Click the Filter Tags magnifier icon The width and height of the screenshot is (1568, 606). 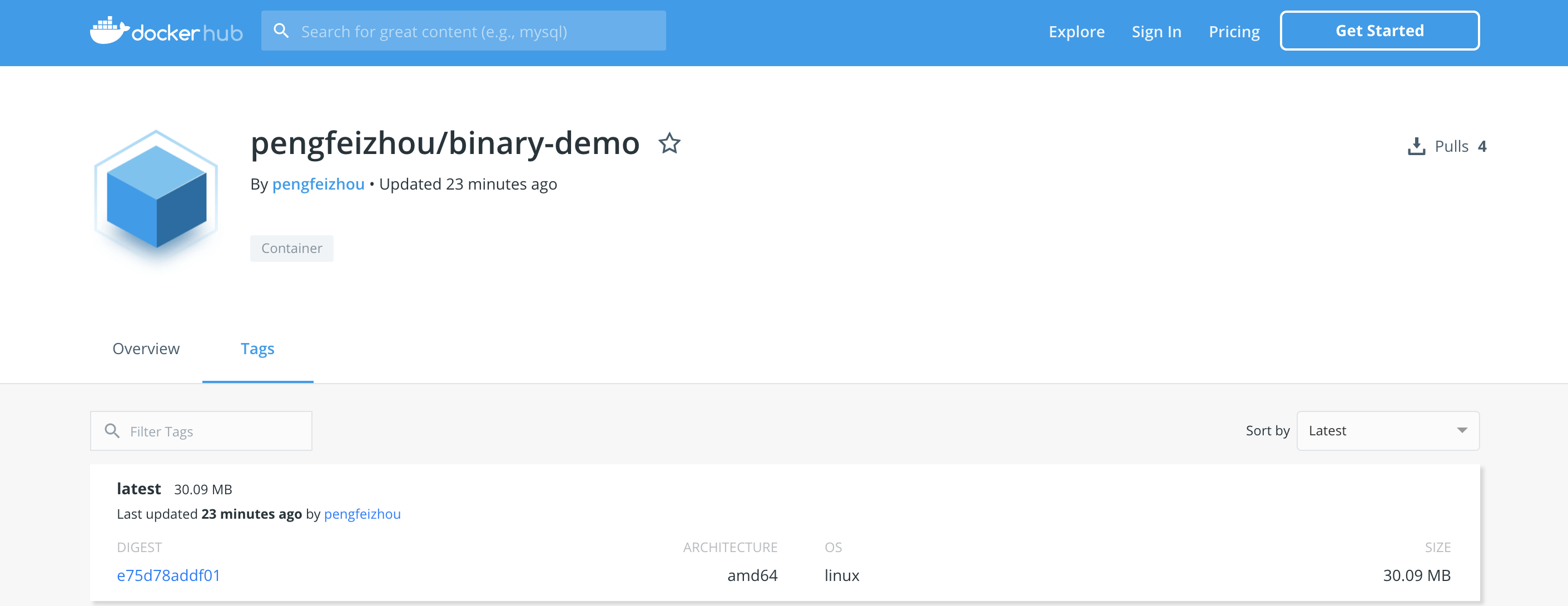[112, 431]
